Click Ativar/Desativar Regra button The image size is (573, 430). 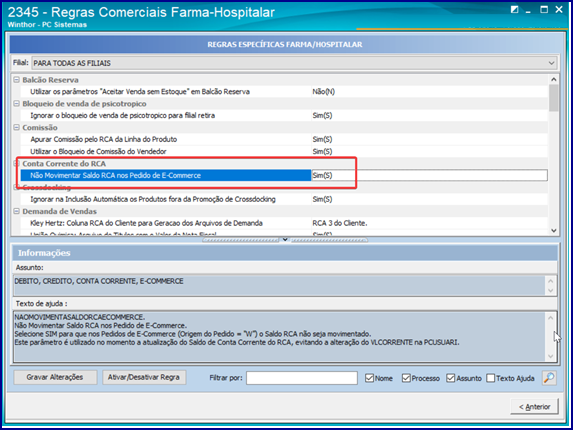click(144, 377)
